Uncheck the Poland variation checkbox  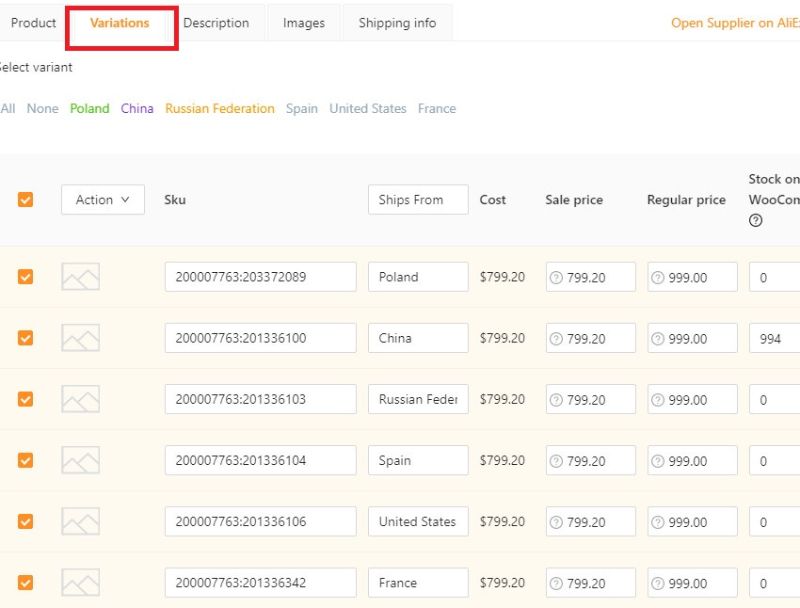click(x=25, y=277)
